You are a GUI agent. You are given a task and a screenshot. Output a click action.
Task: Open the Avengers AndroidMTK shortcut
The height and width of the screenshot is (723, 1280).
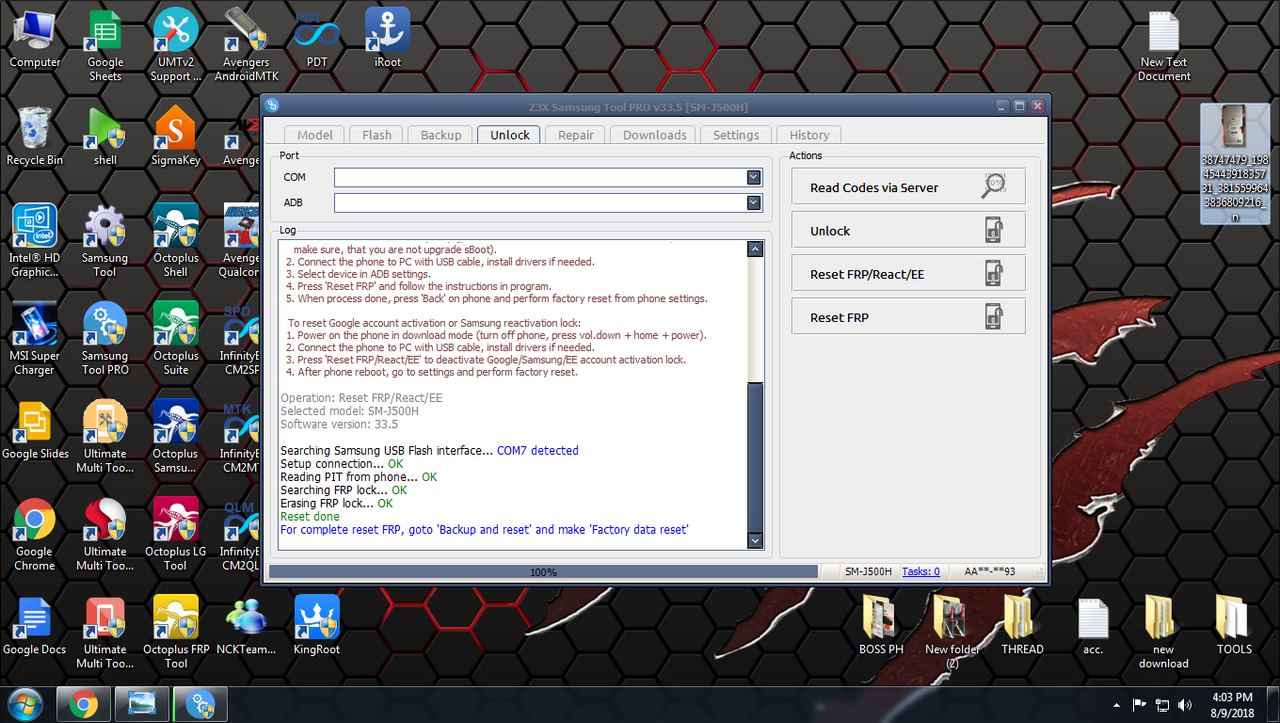pos(246,45)
